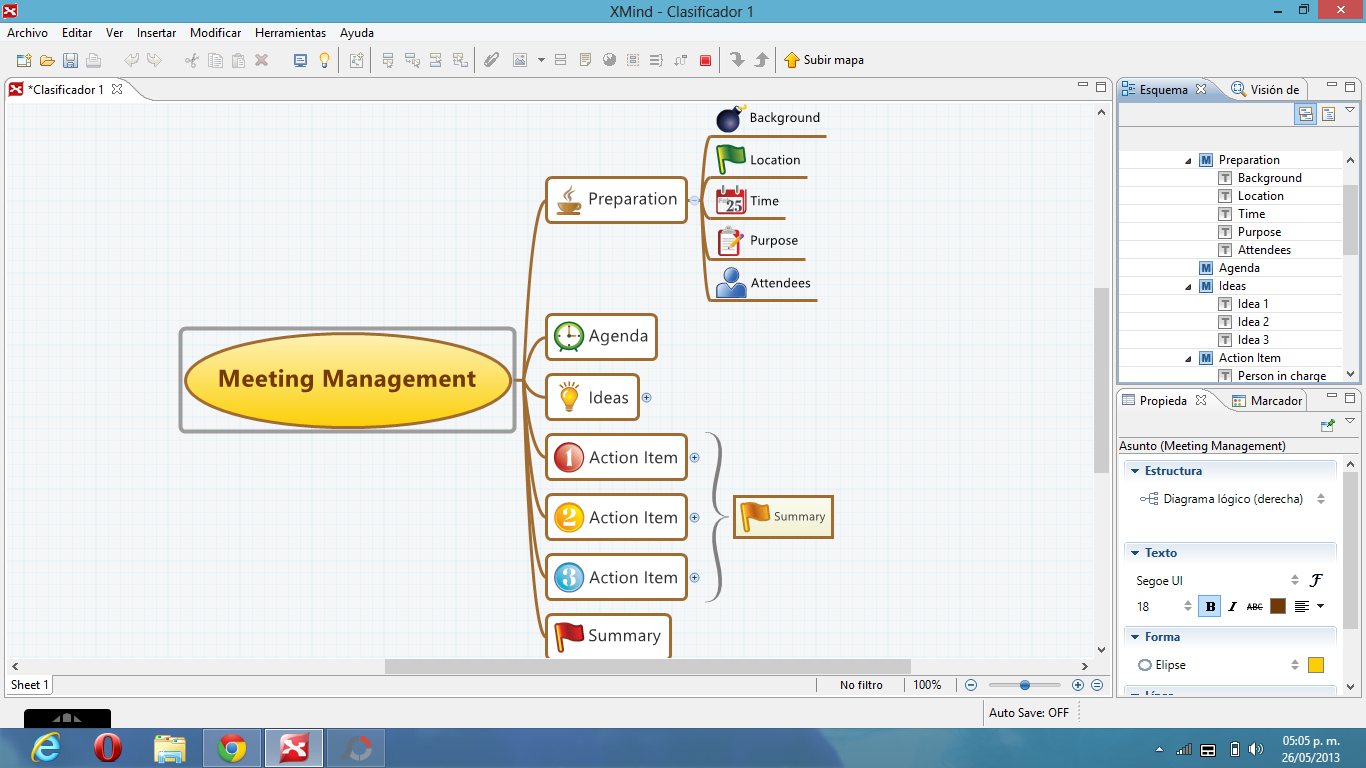Screen dimensions: 1366x768
Task: Select the calendar marker on Time topic
Action: coord(731,200)
